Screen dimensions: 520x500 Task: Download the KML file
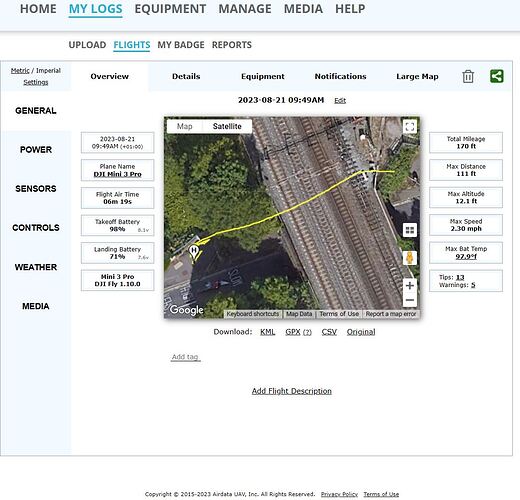[x=268, y=332]
